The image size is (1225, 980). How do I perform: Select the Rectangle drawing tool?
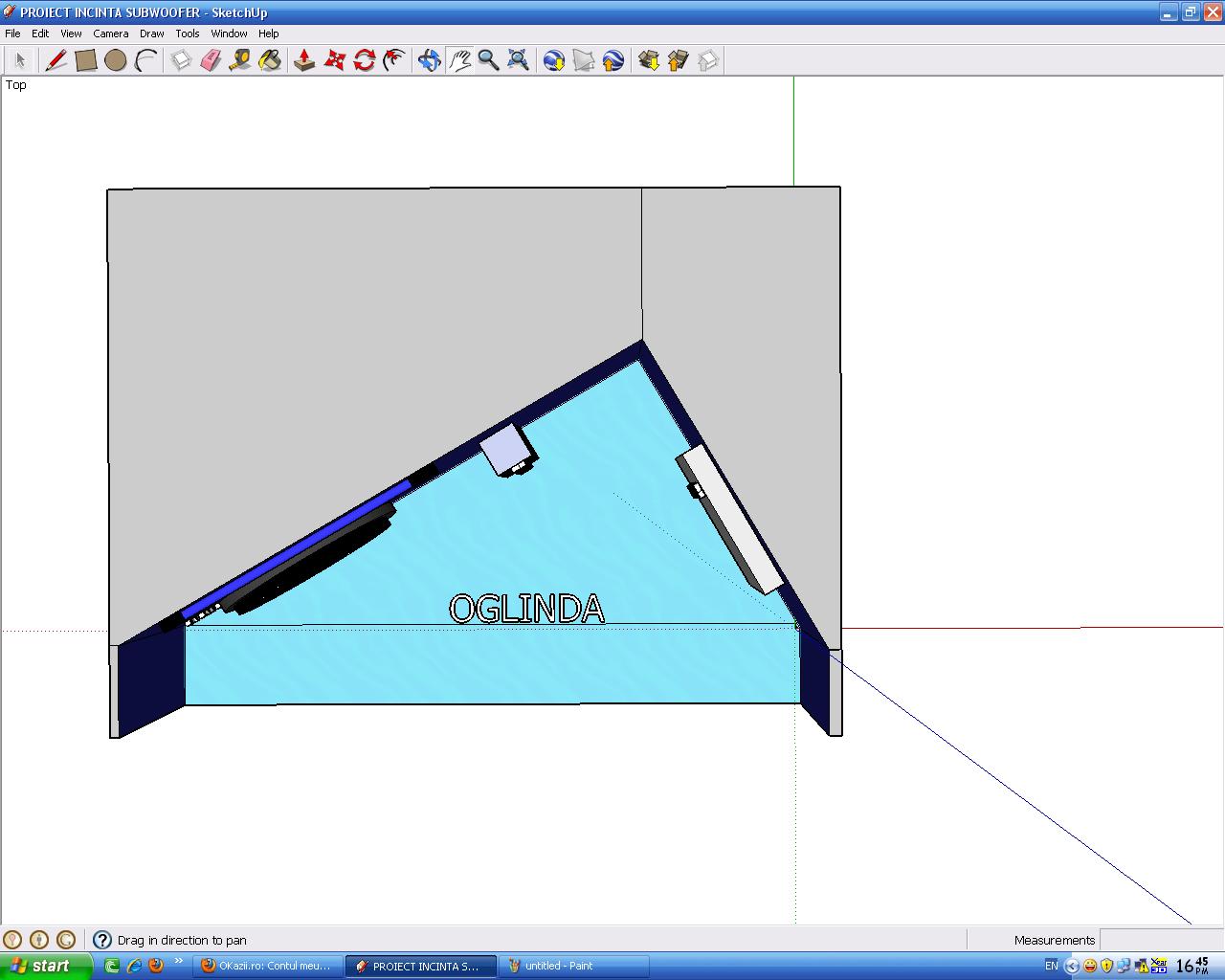click(x=86, y=60)
